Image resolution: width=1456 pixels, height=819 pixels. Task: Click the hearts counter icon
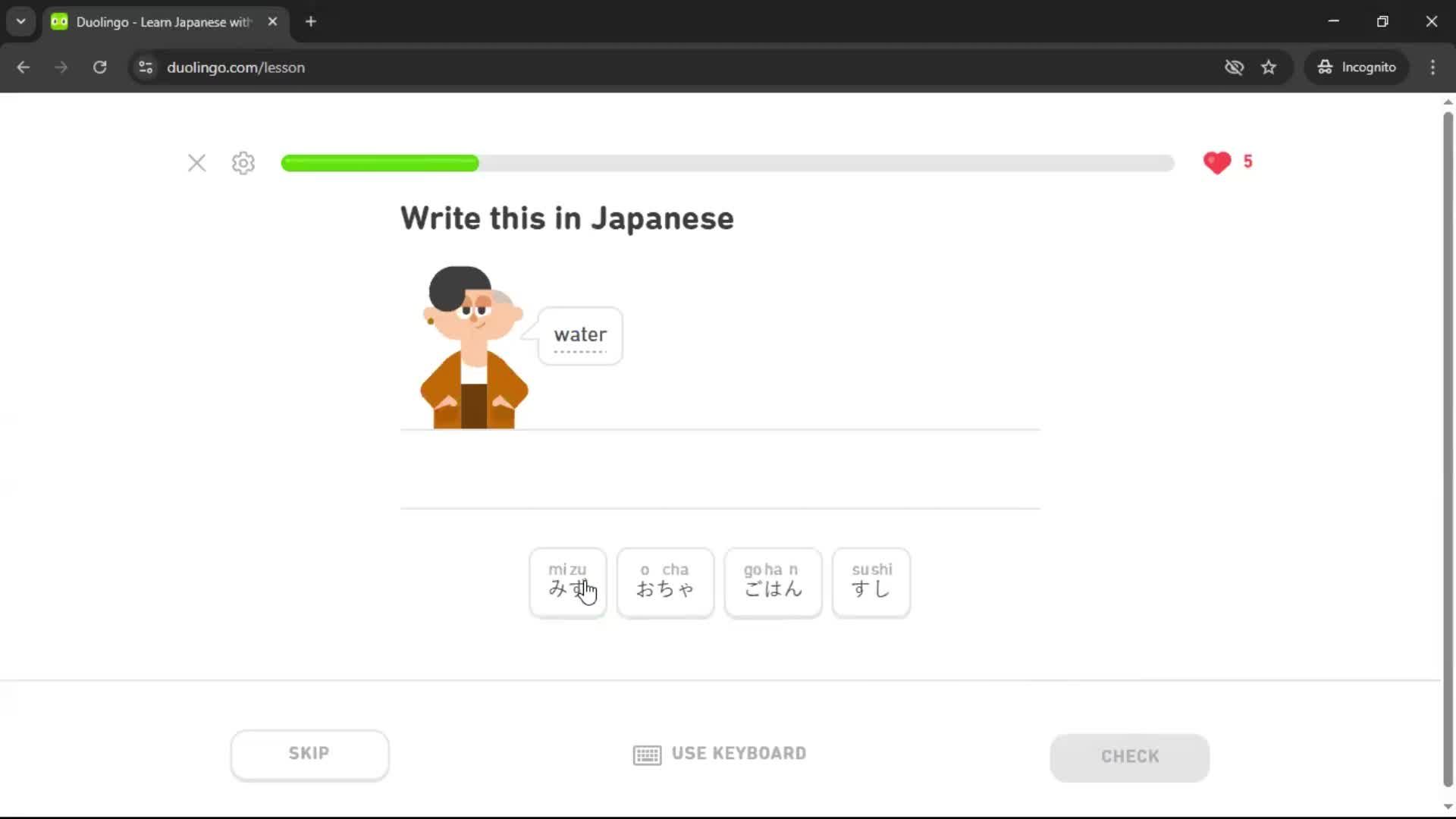[1218, 162]
